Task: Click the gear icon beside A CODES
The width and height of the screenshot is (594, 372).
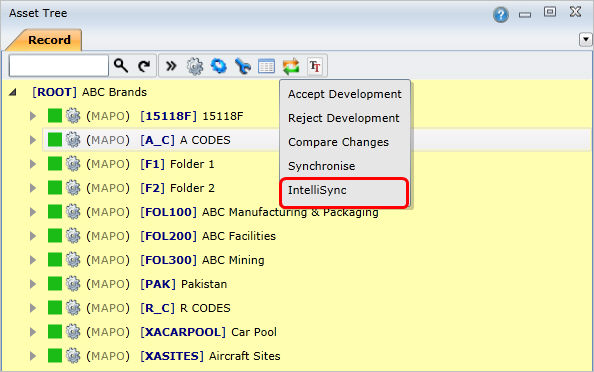Action: pos(73,140)
